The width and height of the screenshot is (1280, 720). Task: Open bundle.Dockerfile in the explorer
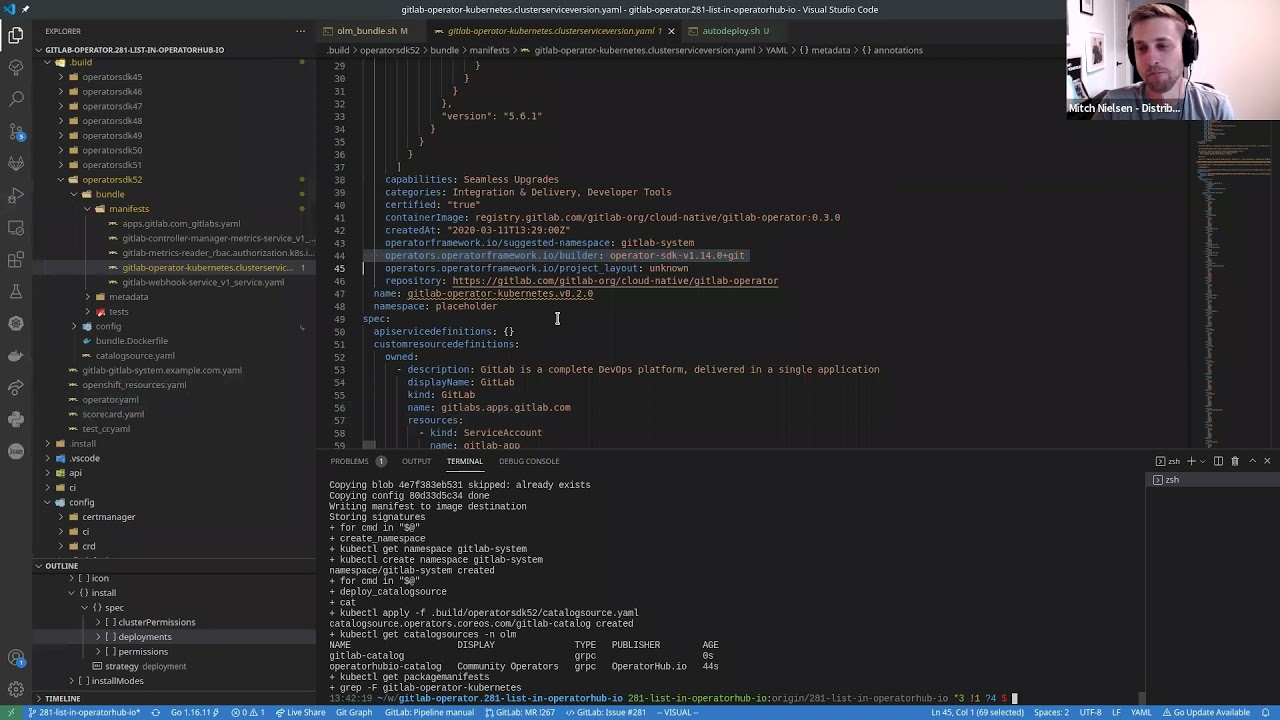coord(131,341)
